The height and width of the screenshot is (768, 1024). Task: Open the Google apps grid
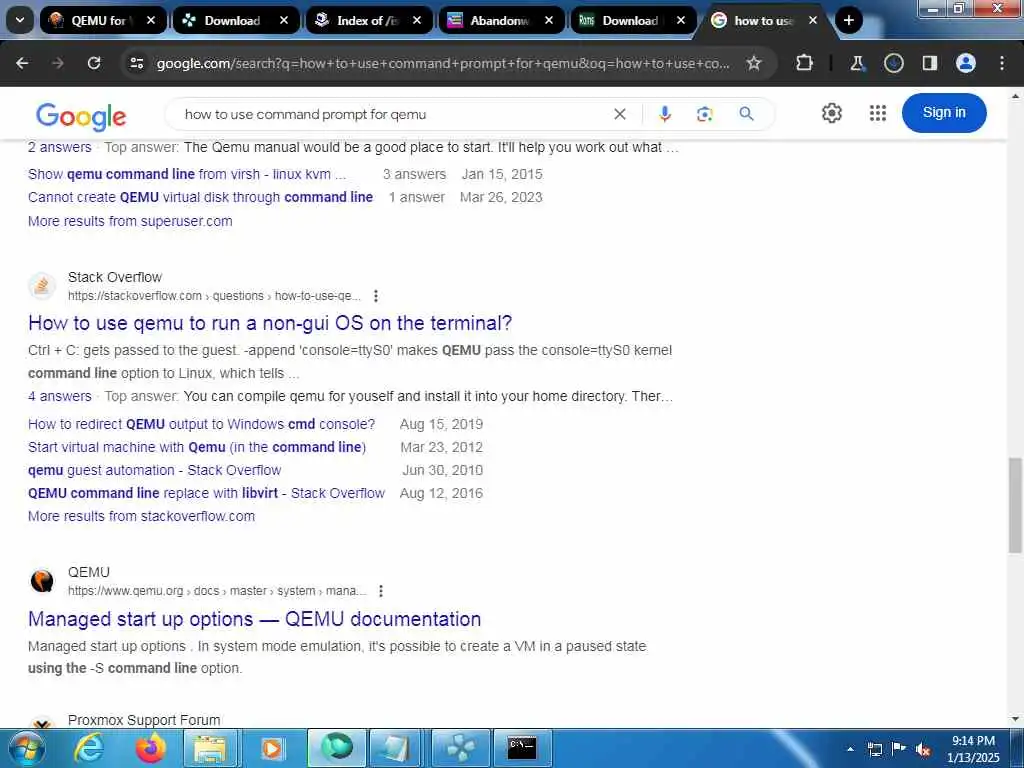878,113
